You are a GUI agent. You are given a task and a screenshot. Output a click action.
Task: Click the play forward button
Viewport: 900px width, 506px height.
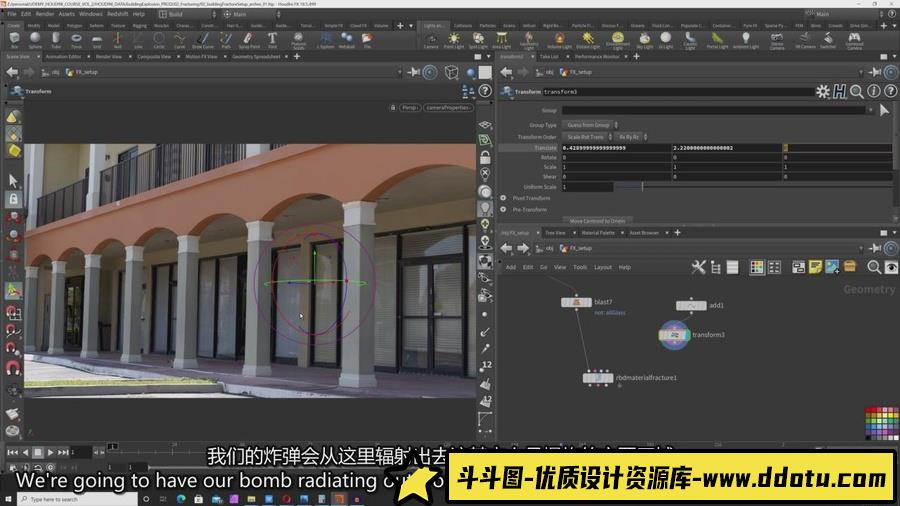tap(50, 453)
